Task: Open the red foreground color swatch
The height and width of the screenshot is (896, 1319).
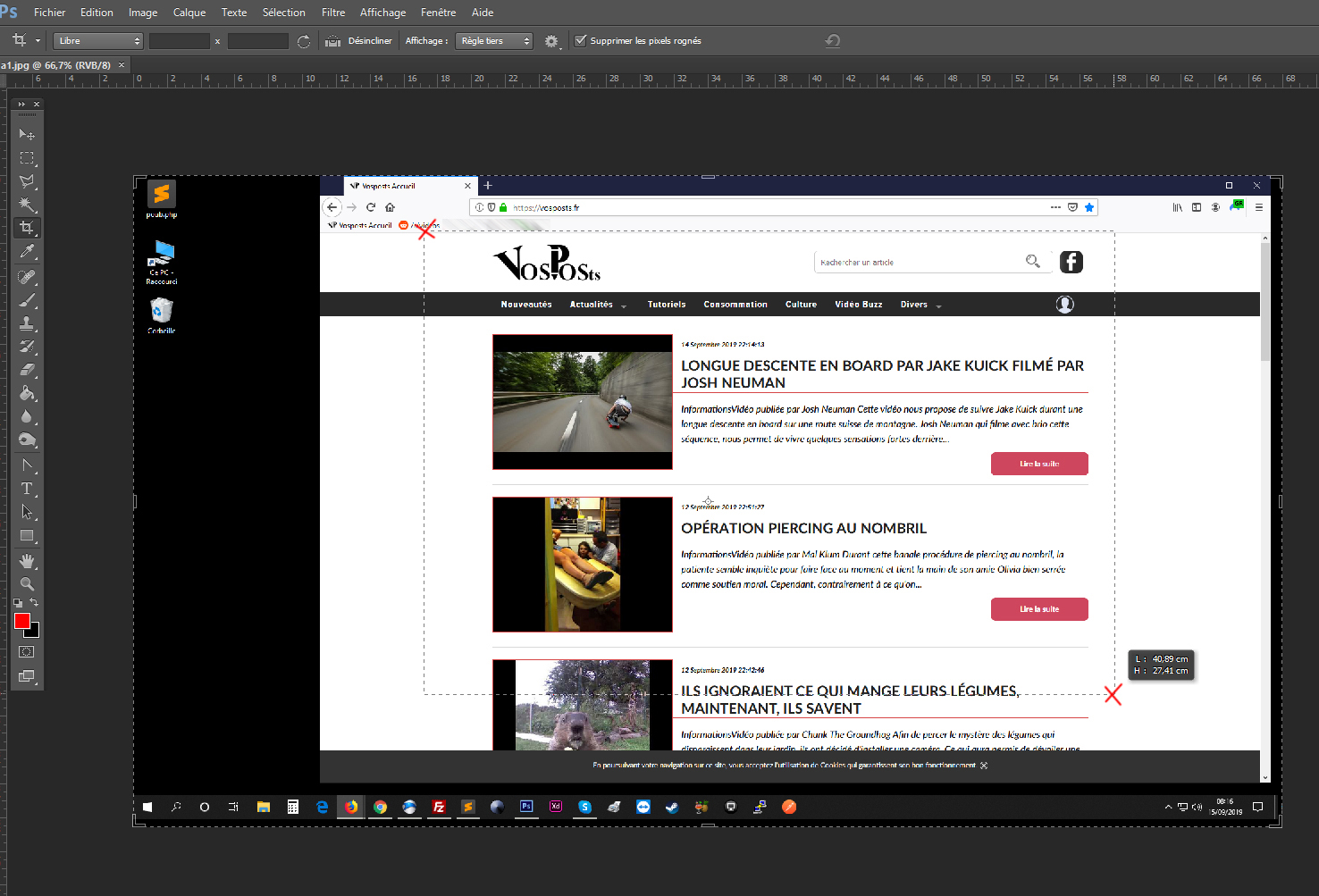Action: pos(22,621)
